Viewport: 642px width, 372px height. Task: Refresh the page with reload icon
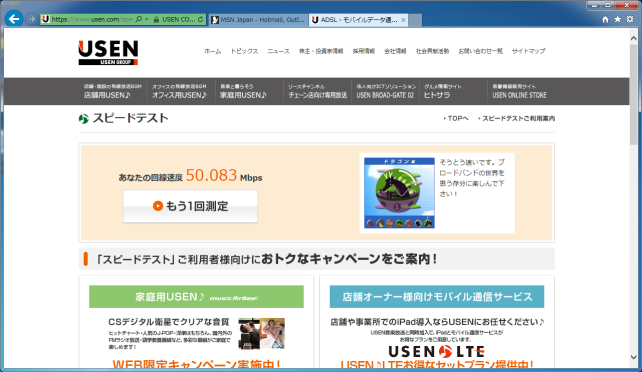pos(200,19)
